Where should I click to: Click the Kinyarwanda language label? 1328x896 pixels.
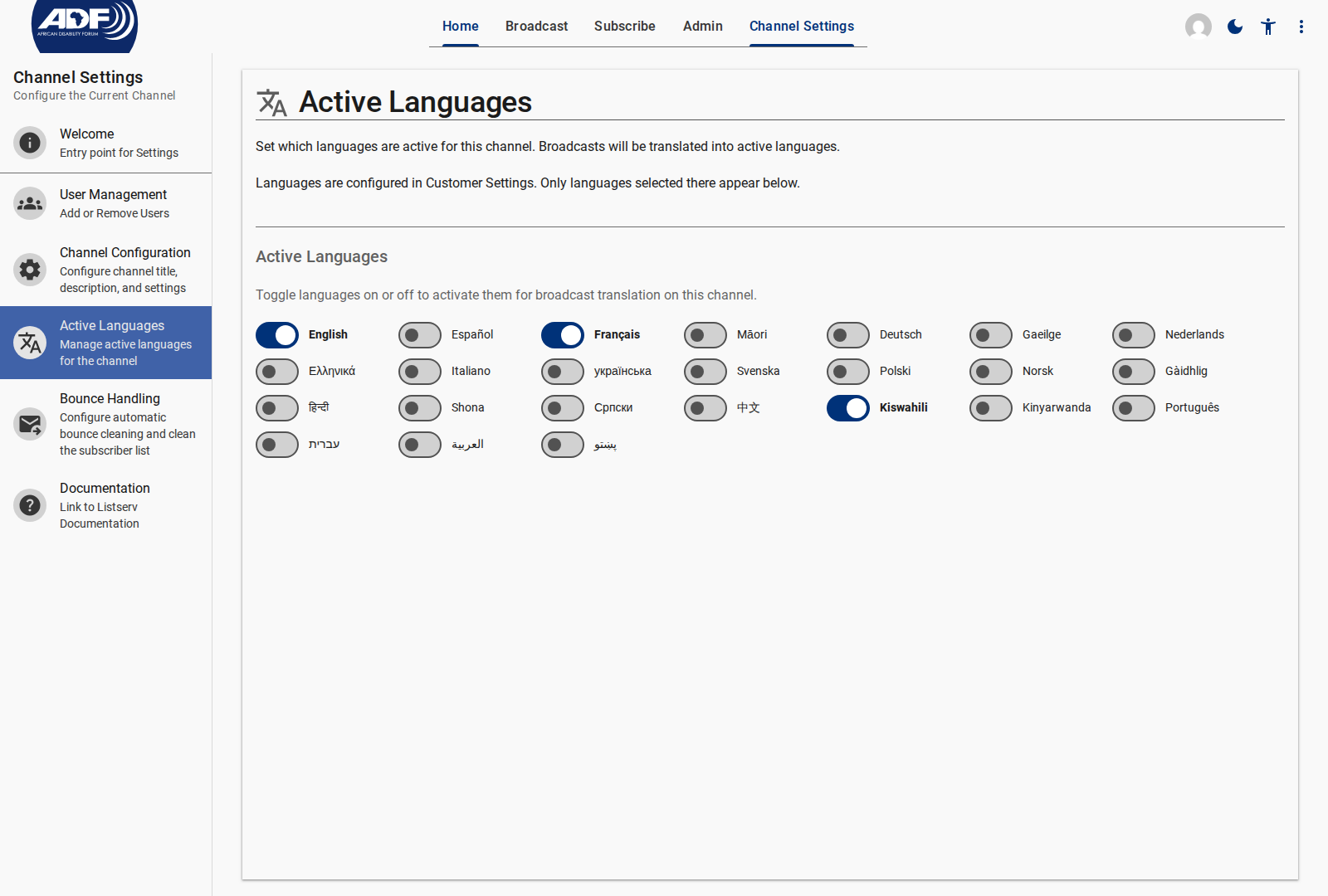click(1057, 407)
